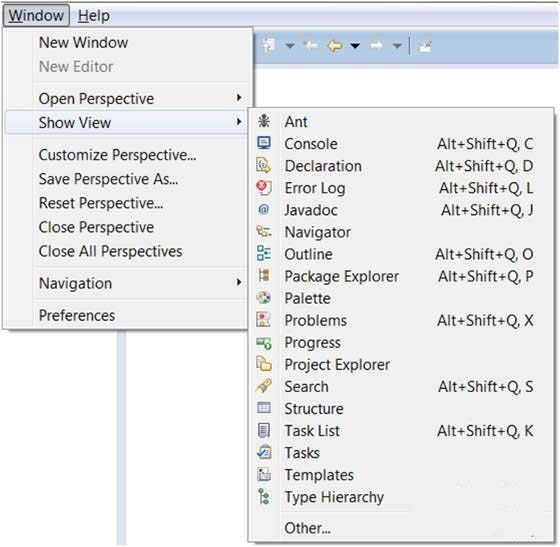560x547 pixels.
Task: Click the Error Log icon
Action: tap(264, 187)
